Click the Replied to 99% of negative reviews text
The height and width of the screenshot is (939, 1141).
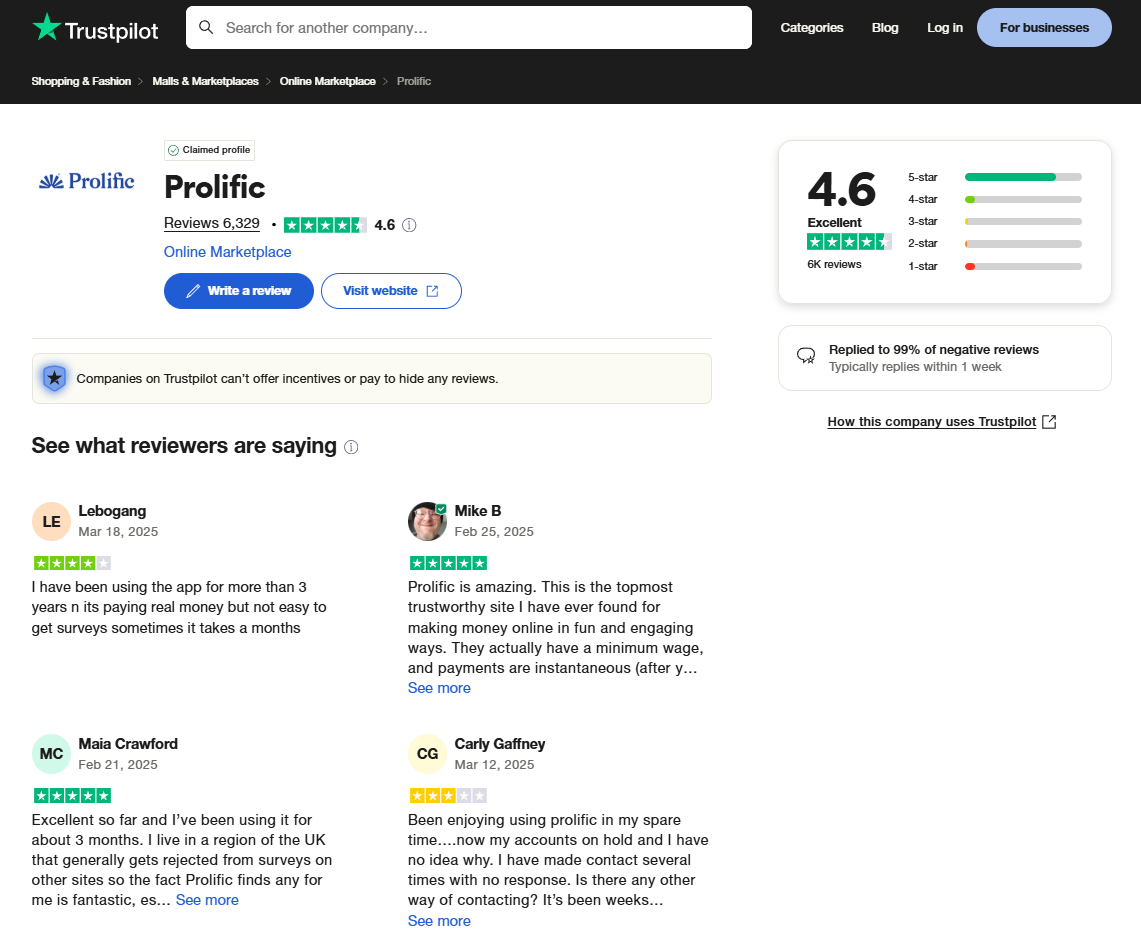934,350
